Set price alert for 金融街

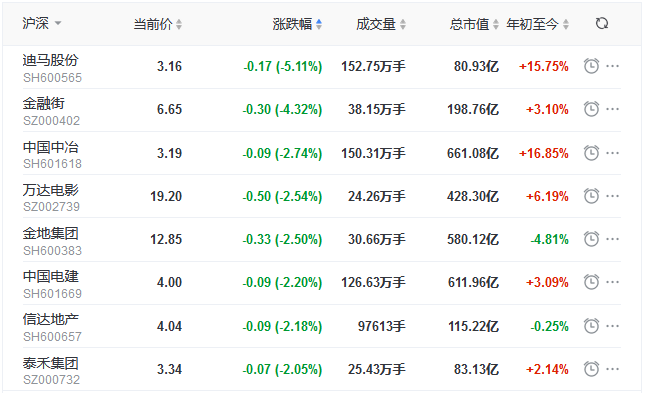point(591,109)
